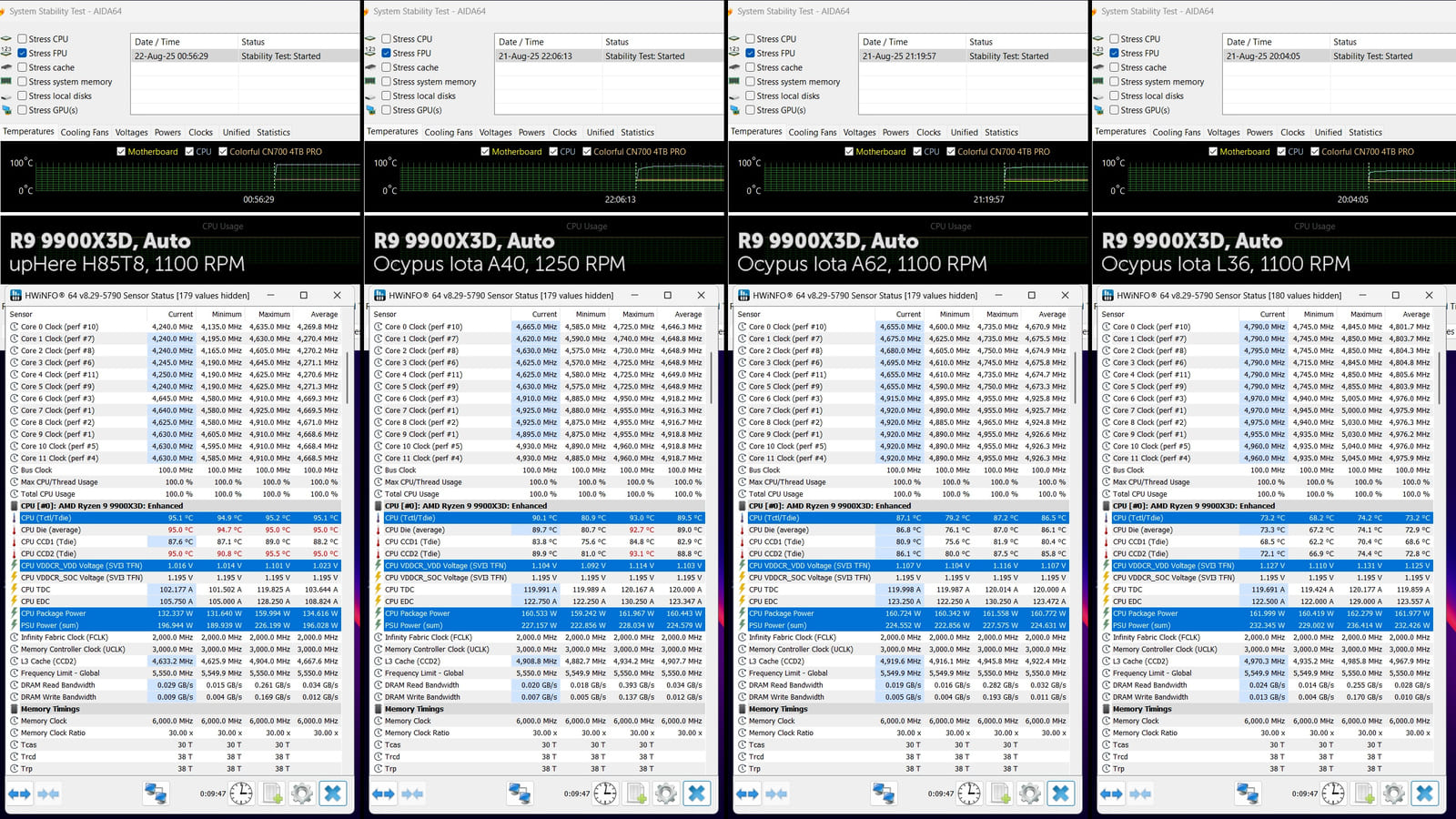1456x819 pixels.
Task: Select PSU Power (sum) row in upHere H85T8 window
Action: [176, 625]
